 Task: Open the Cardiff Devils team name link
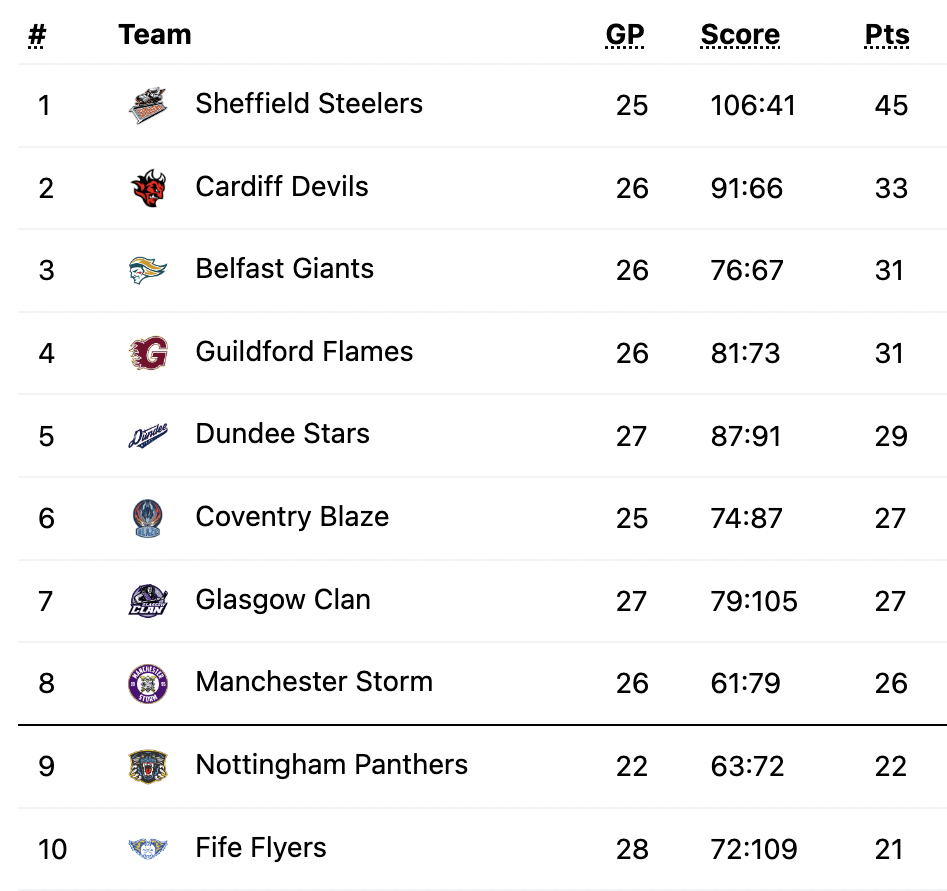(281, 186)
